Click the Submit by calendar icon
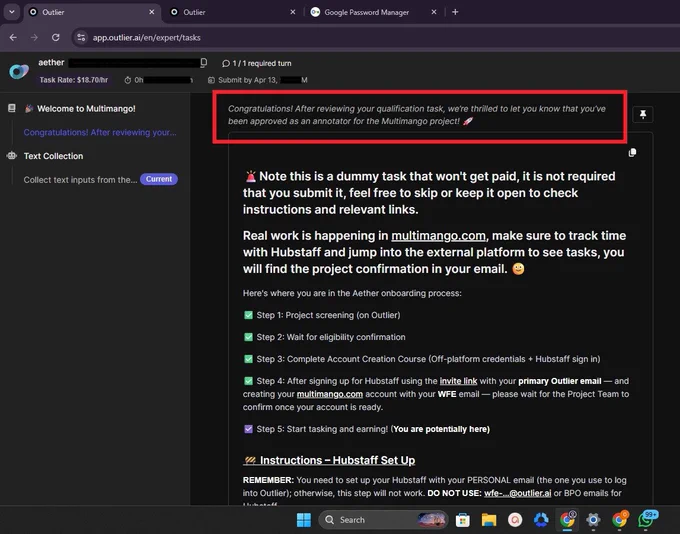This screenshot has height=534, width=680. coord(211,80)
